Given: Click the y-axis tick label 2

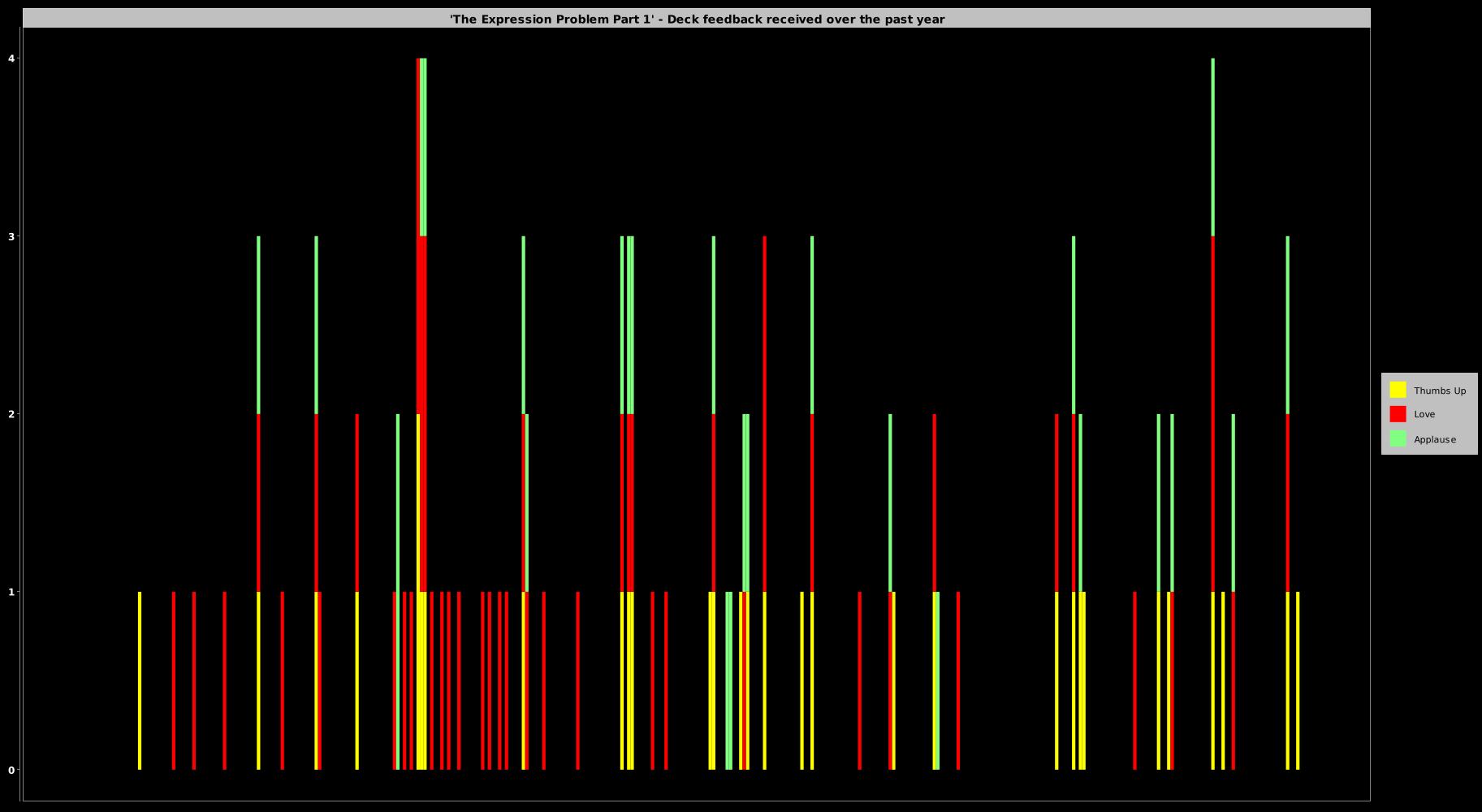Looking at the screenshot, I should [x=11, y=414].
